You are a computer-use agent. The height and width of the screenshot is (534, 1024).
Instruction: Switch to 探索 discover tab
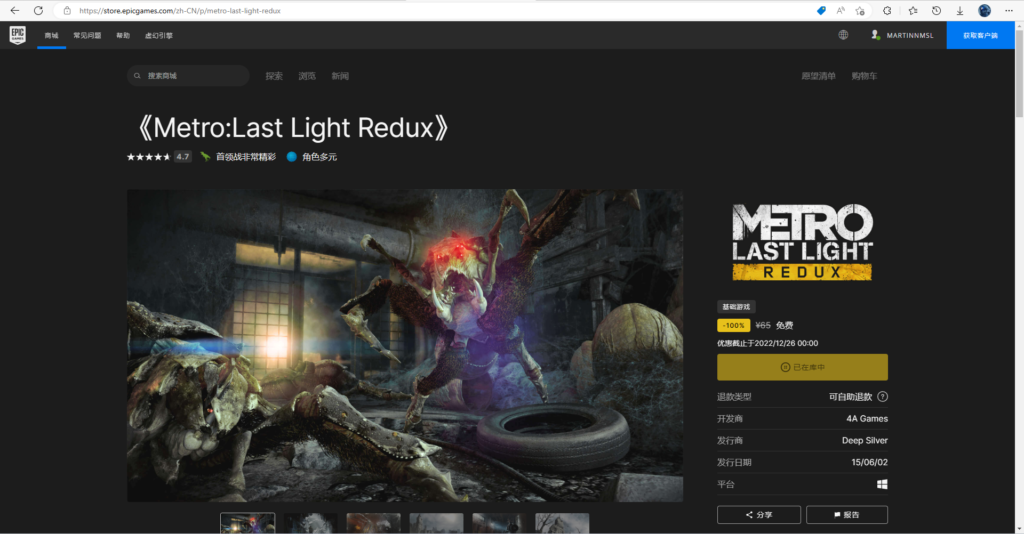click(274, 76)
